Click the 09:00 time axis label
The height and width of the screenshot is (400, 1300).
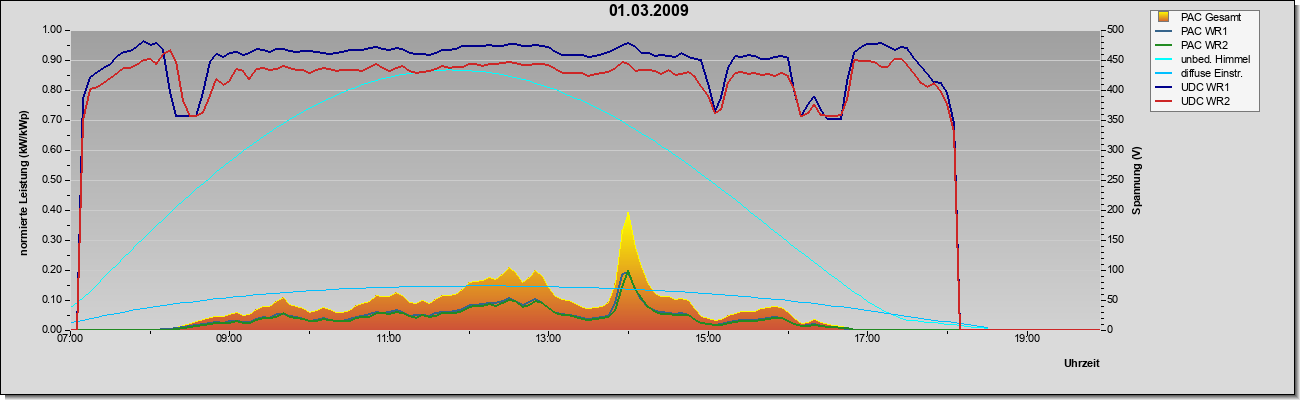click(x=229, y=340)
